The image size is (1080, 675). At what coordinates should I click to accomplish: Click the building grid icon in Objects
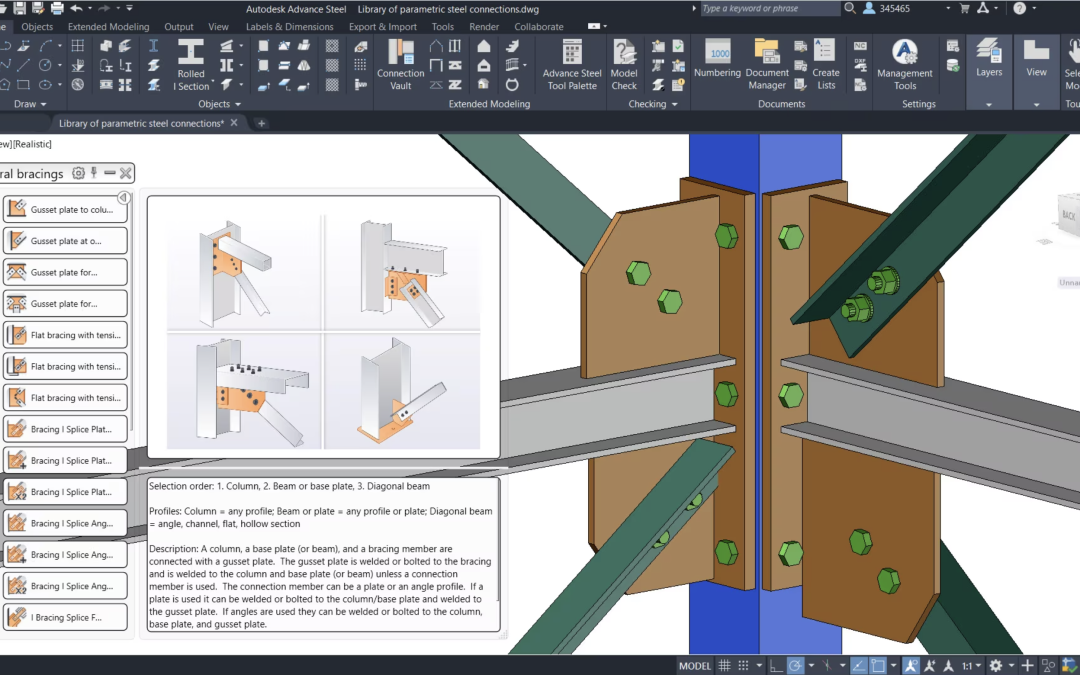pos(78,45)
